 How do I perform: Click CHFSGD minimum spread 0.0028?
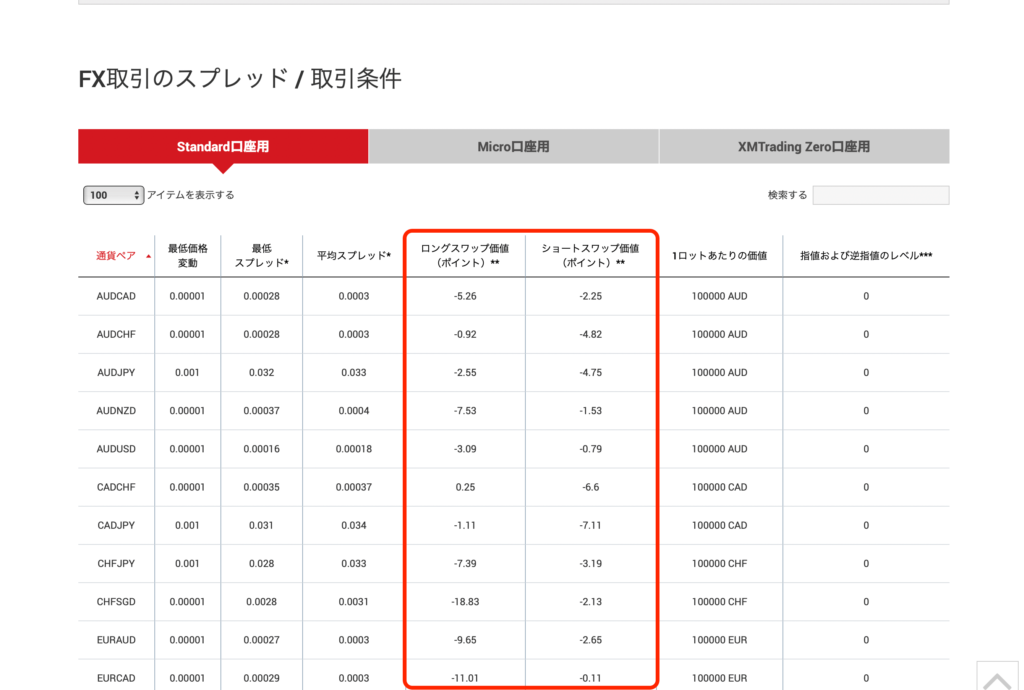point(261,601)
